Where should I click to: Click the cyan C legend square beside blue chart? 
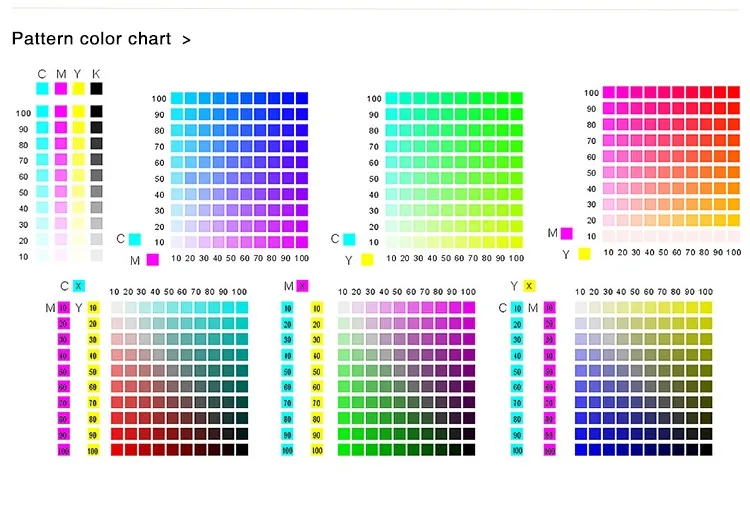point(135,239)
